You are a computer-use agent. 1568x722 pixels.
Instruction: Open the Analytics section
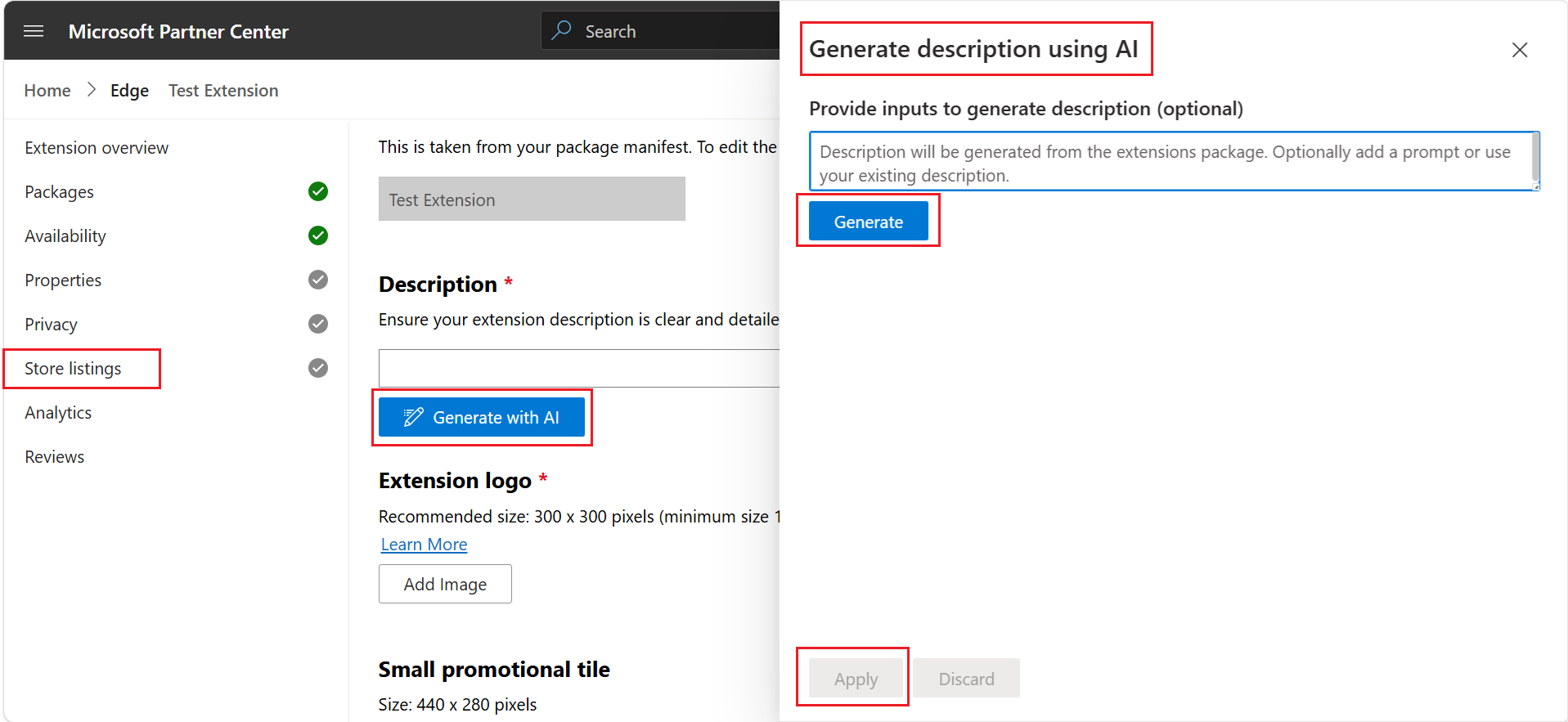click(x=58, y=413)
